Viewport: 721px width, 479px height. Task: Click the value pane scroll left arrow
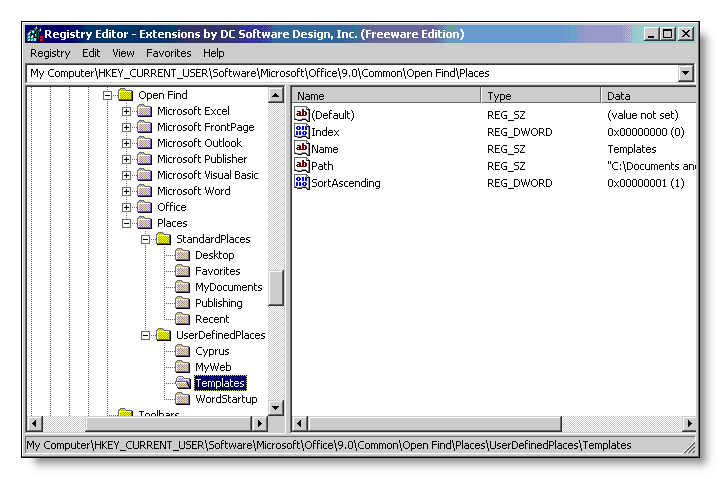[x=300, y=423]
